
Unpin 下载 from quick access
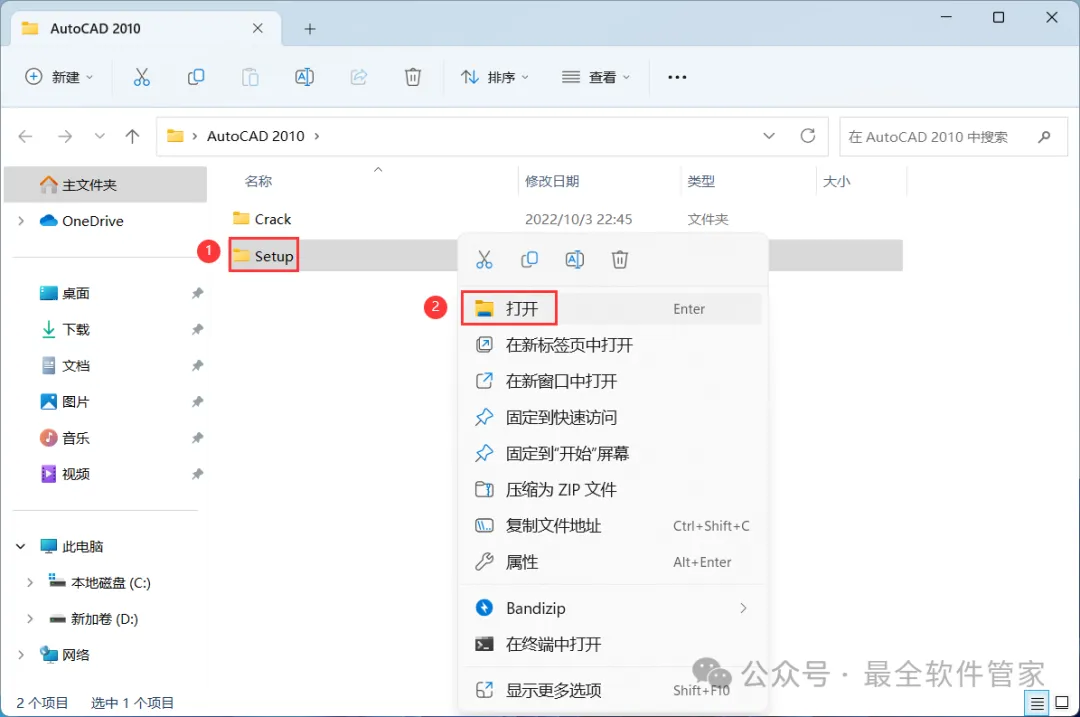(x=198, y=329)
